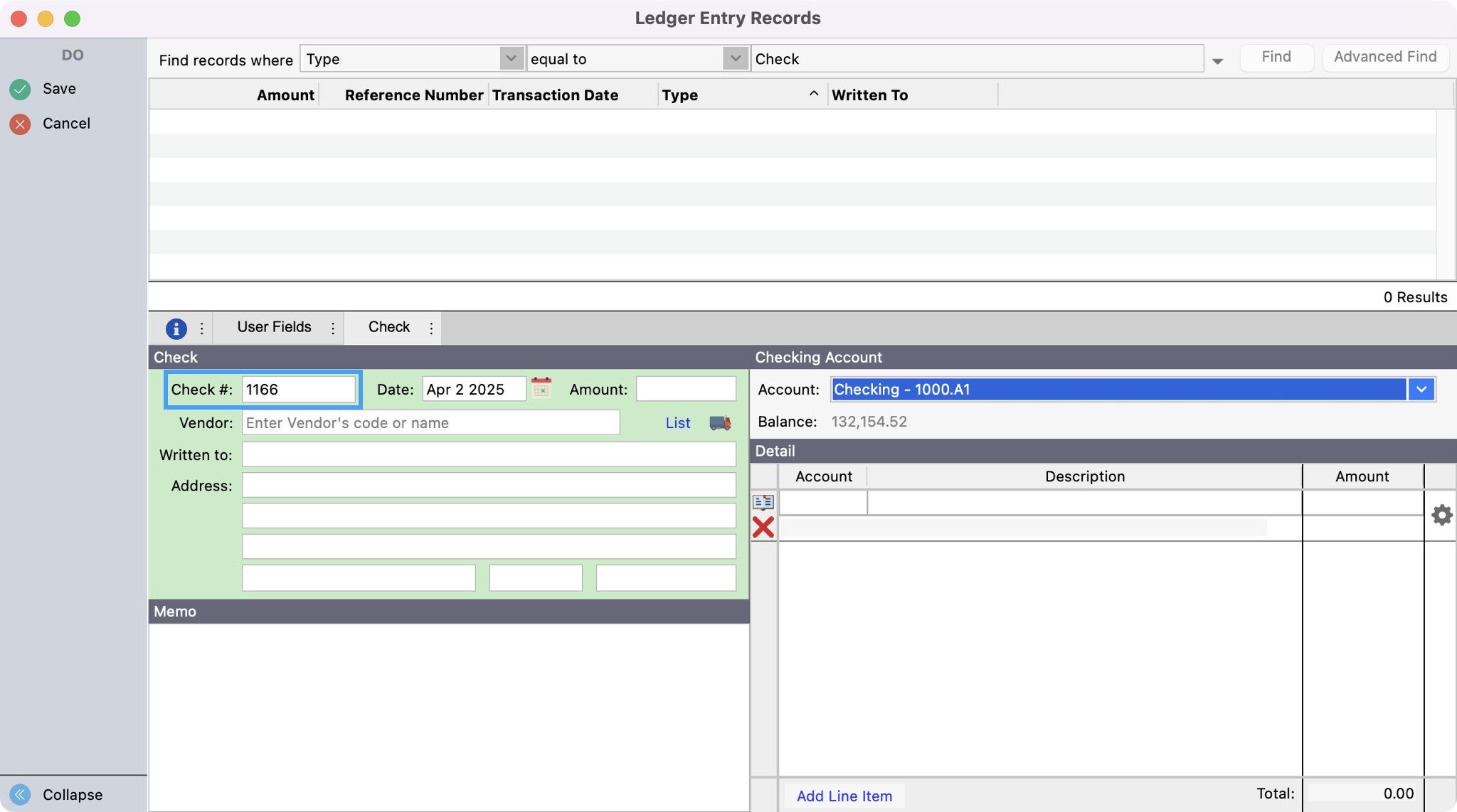Click into the Written to field
1457x812 pixels.
click(488, 454)
